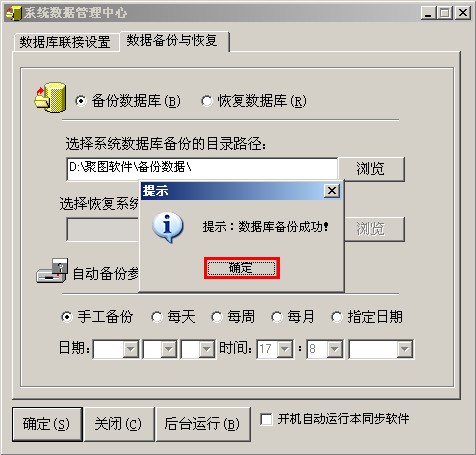Switch to 数据库联接设置 tab
476x455 pixels.
coord(66,43)
